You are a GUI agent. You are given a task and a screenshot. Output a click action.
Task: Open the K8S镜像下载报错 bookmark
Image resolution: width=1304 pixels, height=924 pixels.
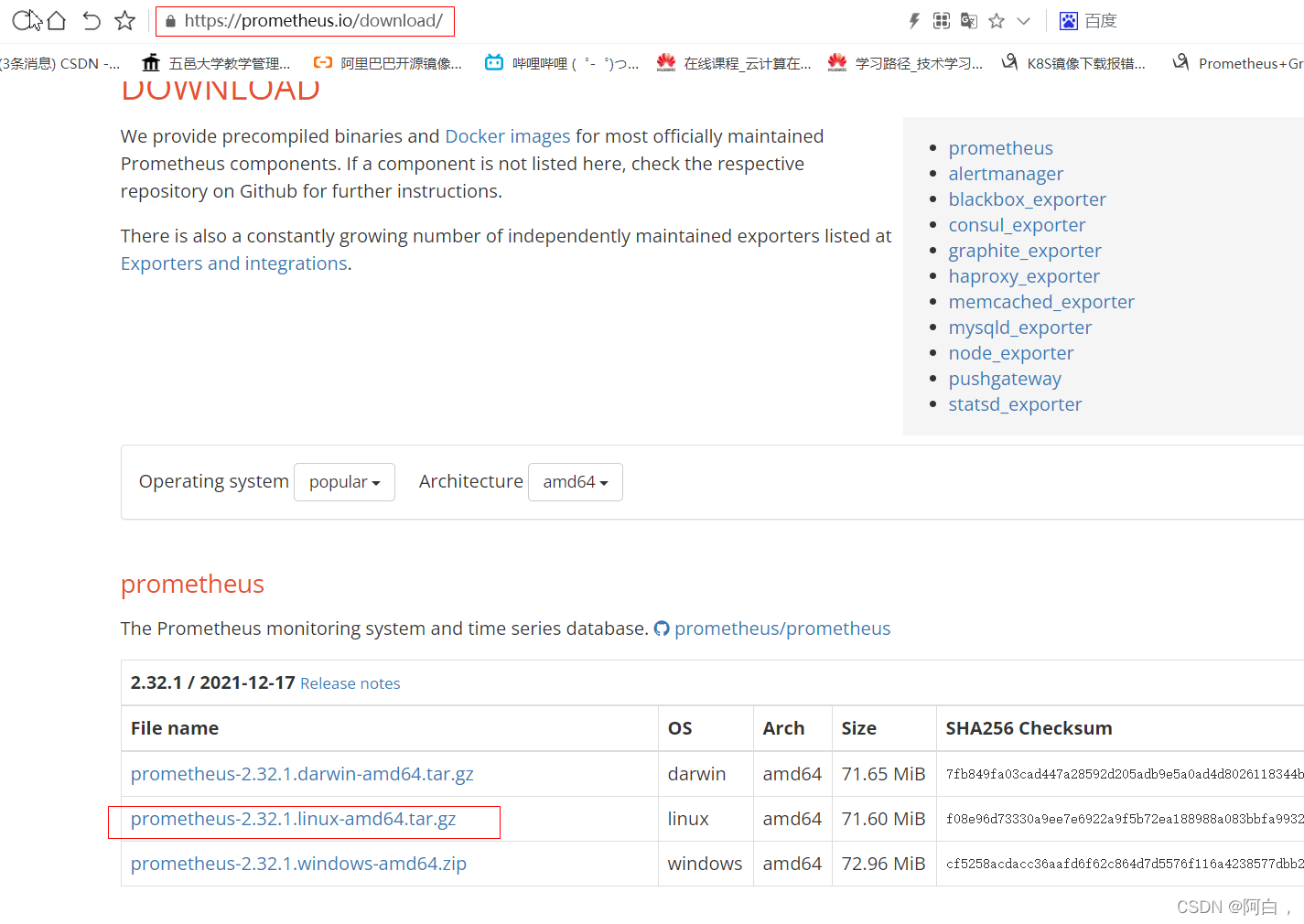pyautogui.click(x=1072, y=63)
